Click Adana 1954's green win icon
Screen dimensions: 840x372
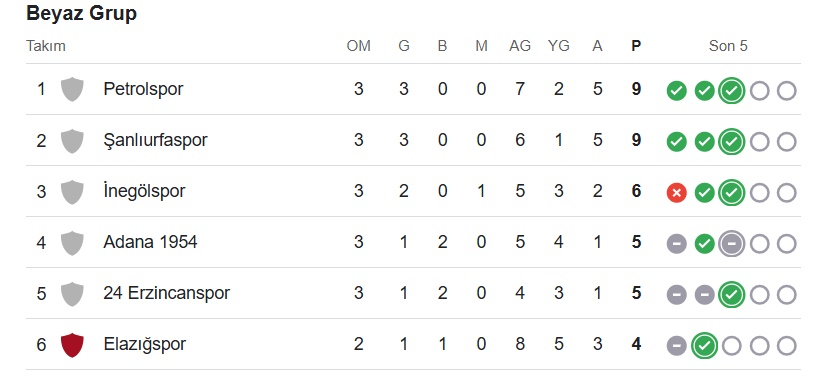coord(704,244)
